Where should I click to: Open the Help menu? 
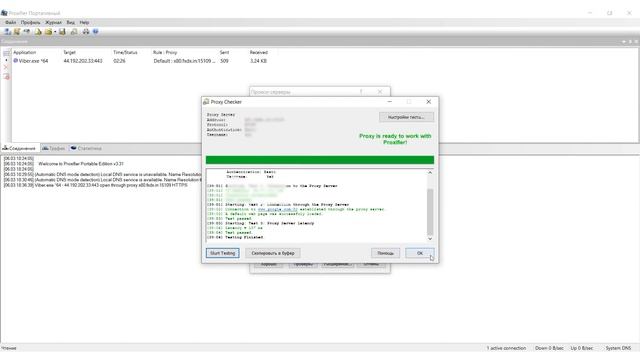click(84, 22)
